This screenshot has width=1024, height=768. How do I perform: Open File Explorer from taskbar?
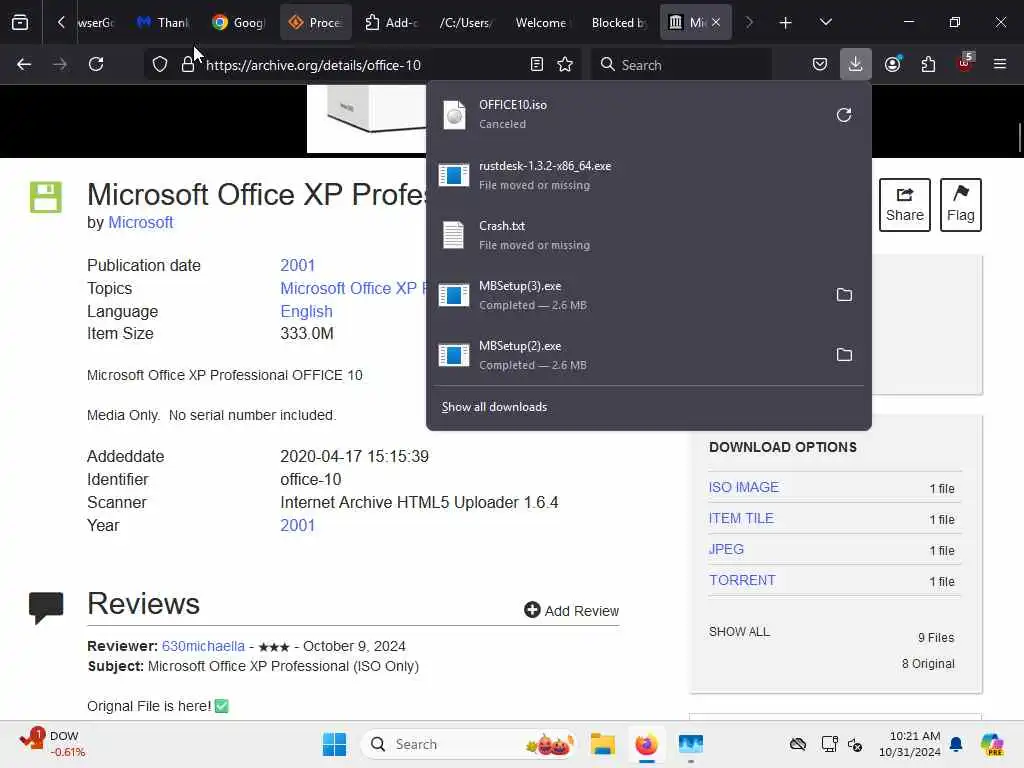pyautogui.click(x=603, y=744)
